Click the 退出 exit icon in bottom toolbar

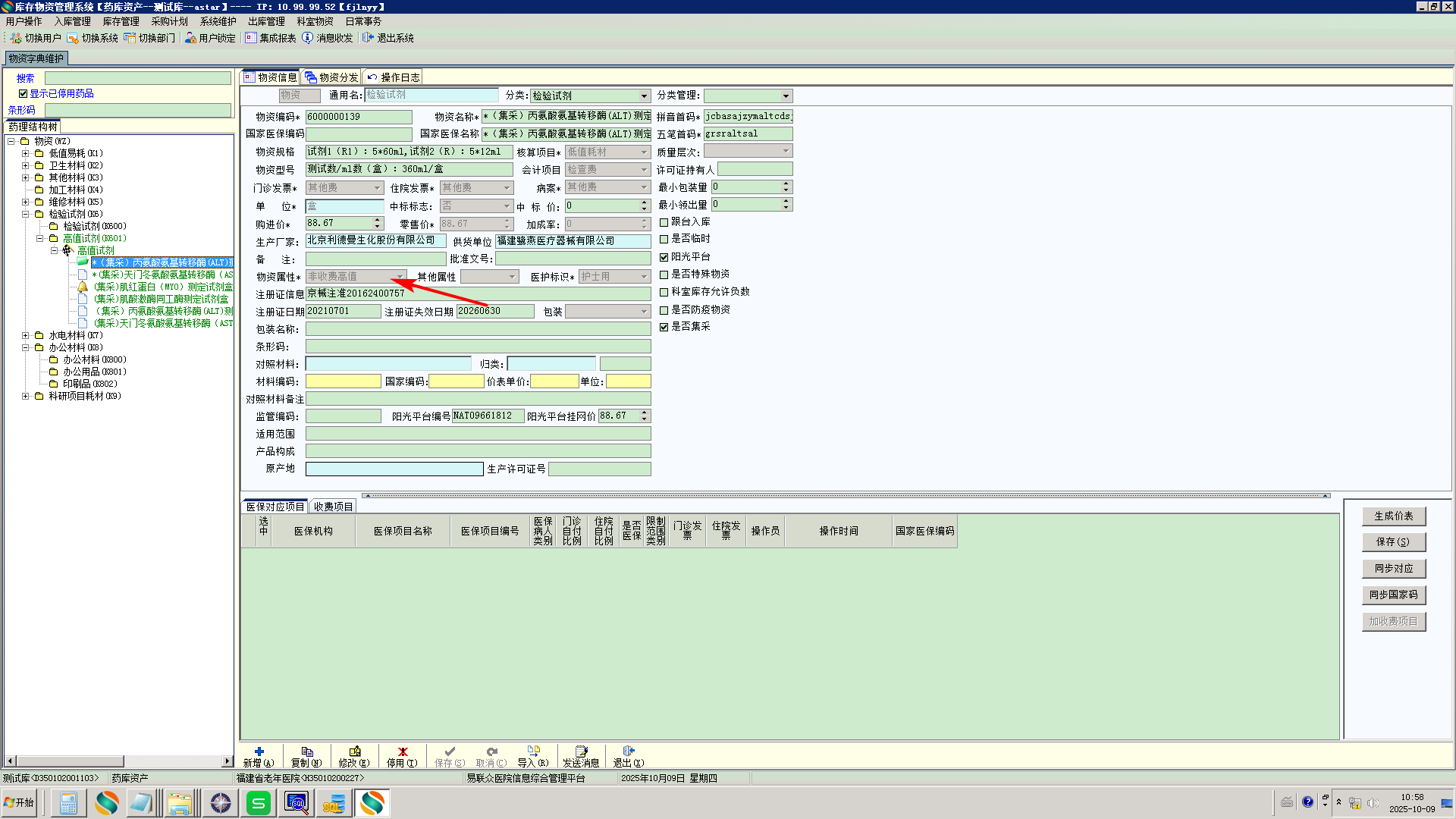(x=628, y=752)
